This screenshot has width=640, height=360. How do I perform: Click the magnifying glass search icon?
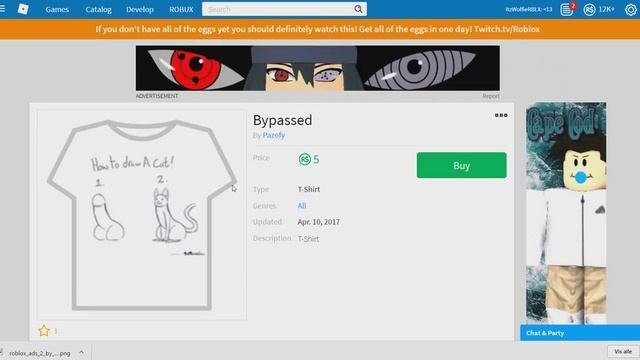(358, 9)
